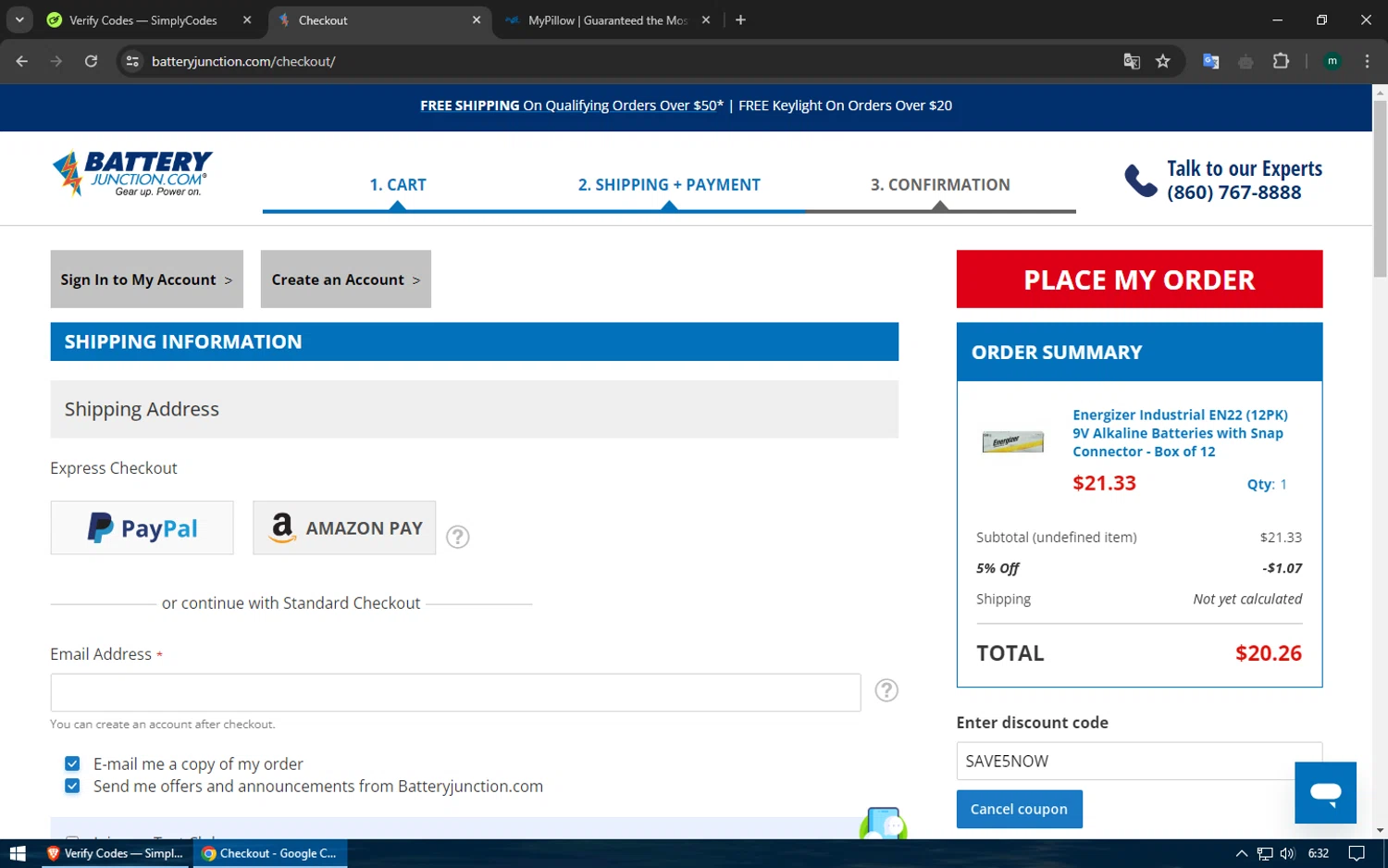The width and height of the screenshot is (1388, 868).
Task: Click Sign In to My Account
Action: coord(146,279)
